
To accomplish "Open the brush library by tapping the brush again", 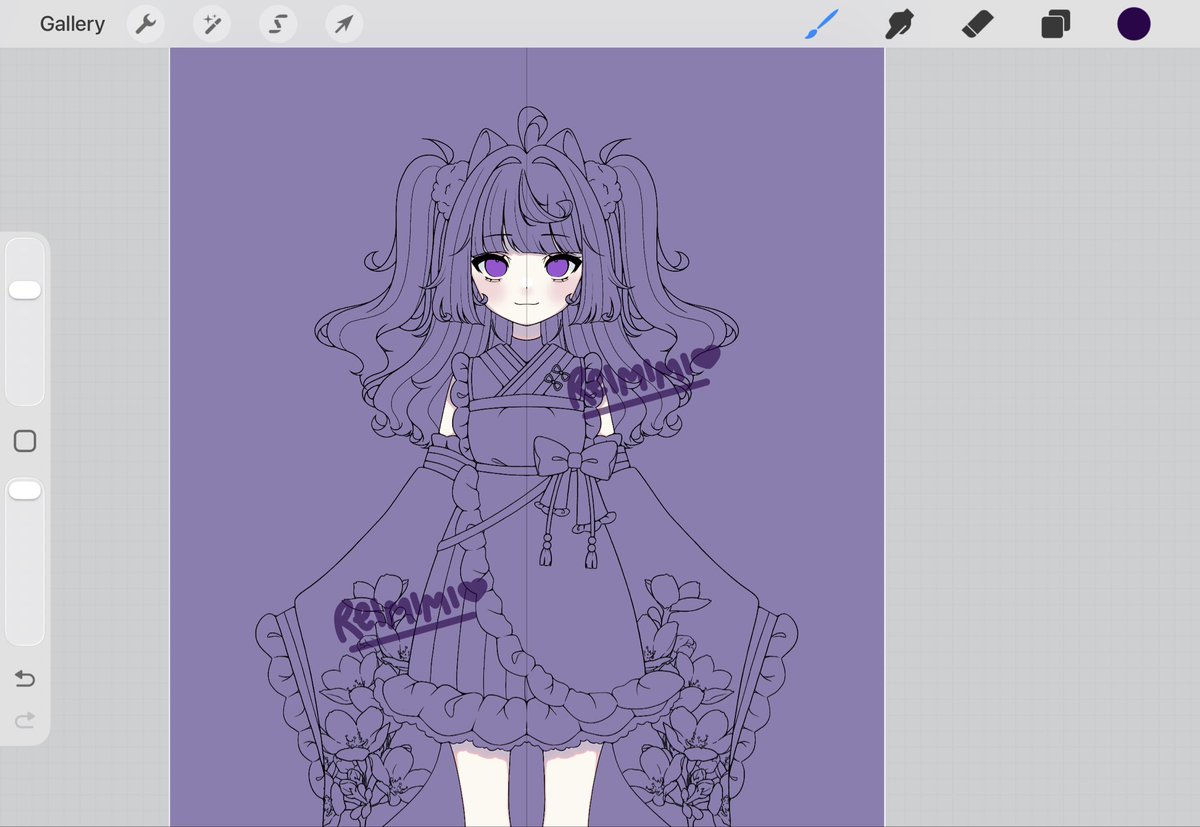I will point(822,23).
